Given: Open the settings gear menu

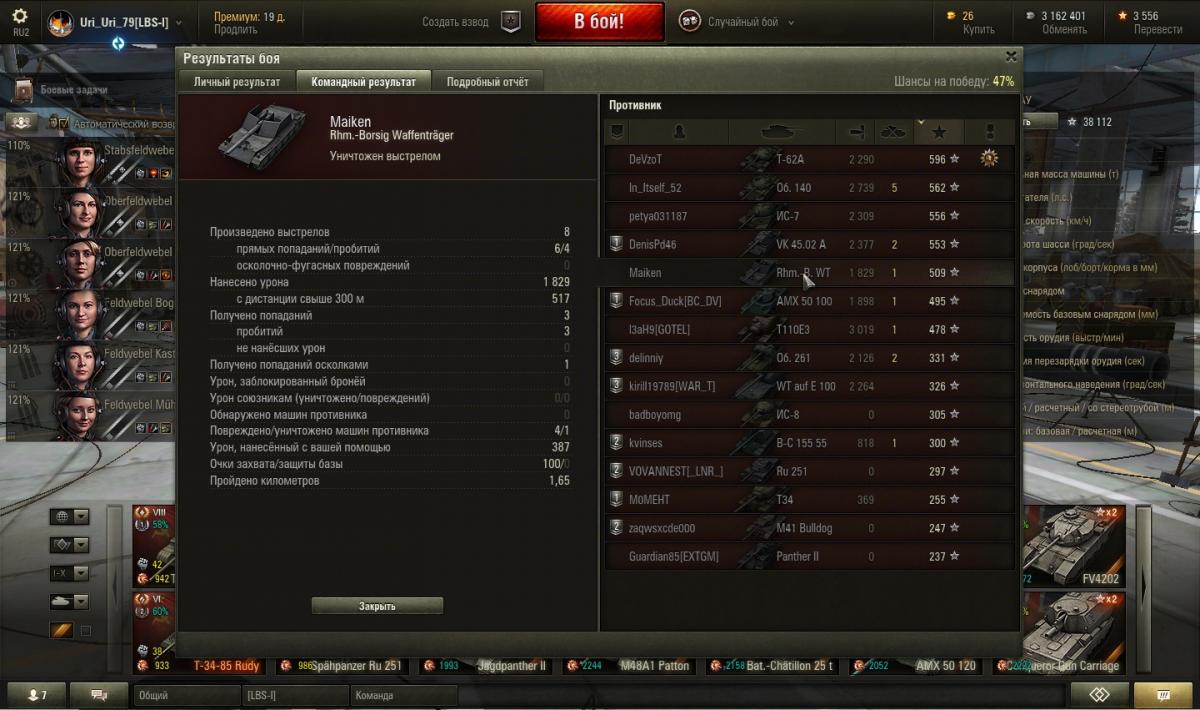Looking at the screenshot, I should pos(20,17).
